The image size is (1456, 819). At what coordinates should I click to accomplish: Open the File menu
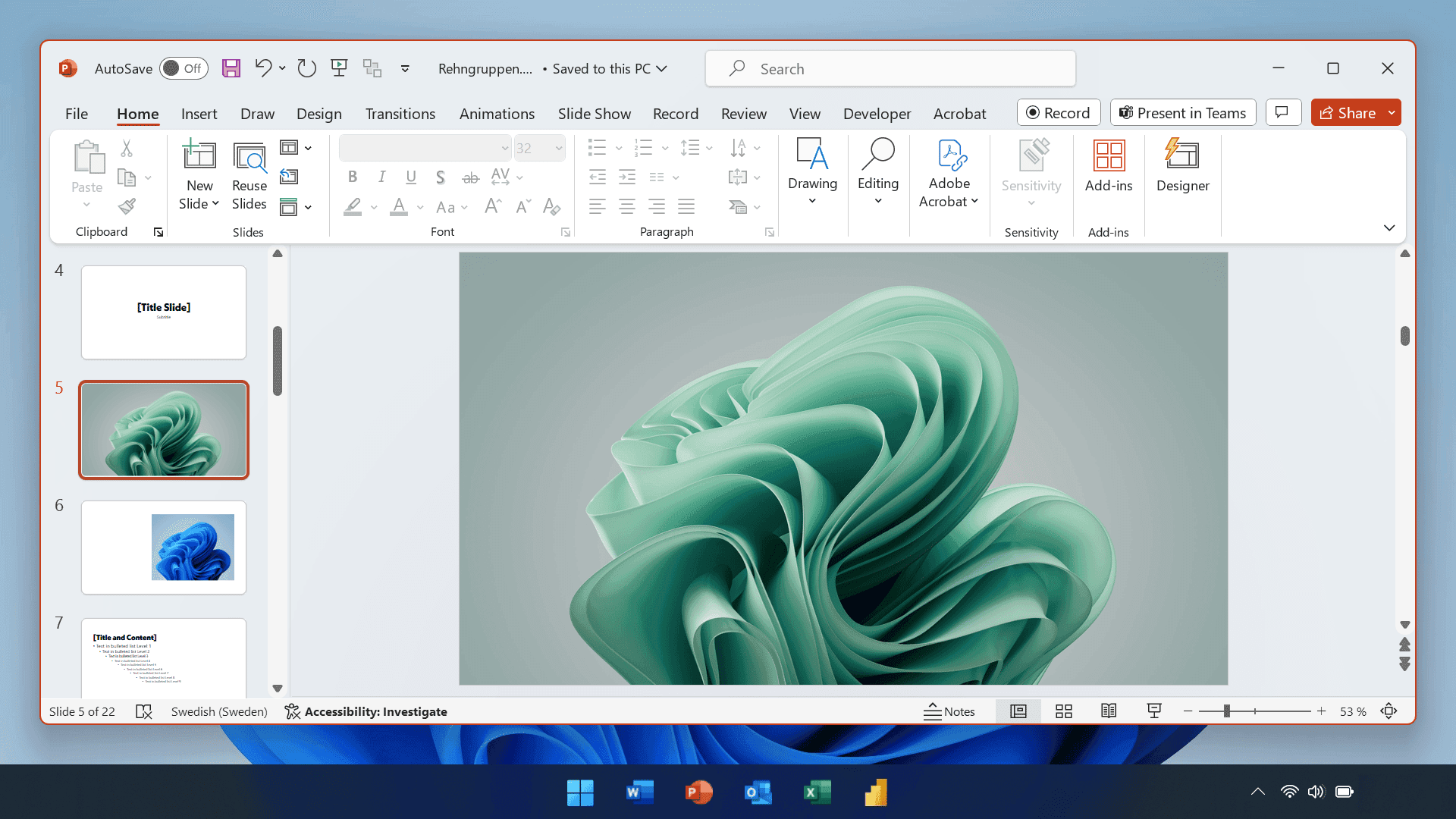[x=77, y=114]
